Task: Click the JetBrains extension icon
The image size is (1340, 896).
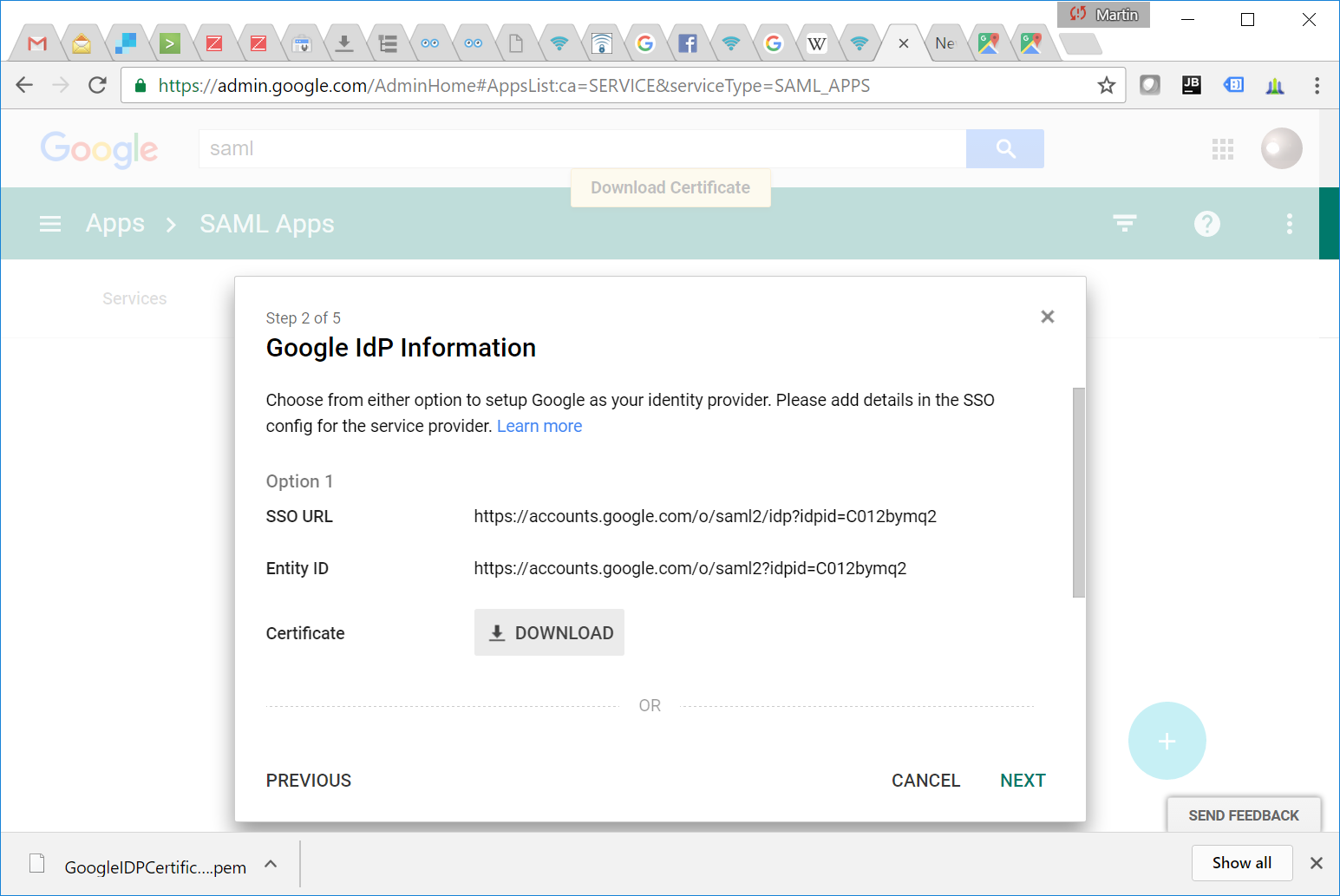Action: 1191,85
